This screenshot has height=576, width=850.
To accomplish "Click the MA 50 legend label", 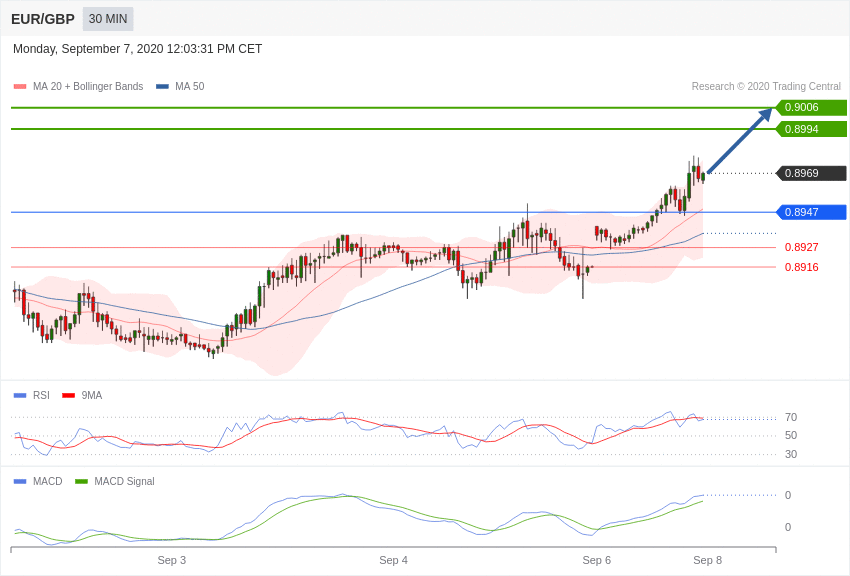I will point(190,86).
